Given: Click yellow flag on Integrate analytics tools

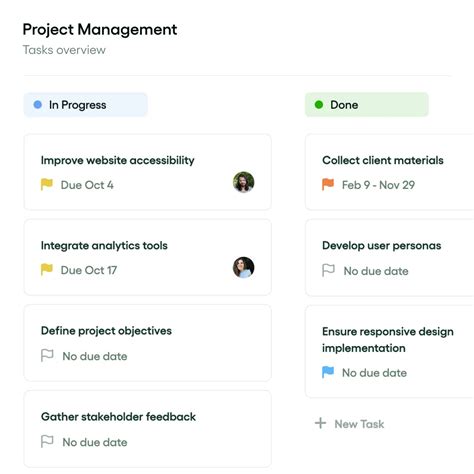Looking at the screenshot, I should click(47, 269).
